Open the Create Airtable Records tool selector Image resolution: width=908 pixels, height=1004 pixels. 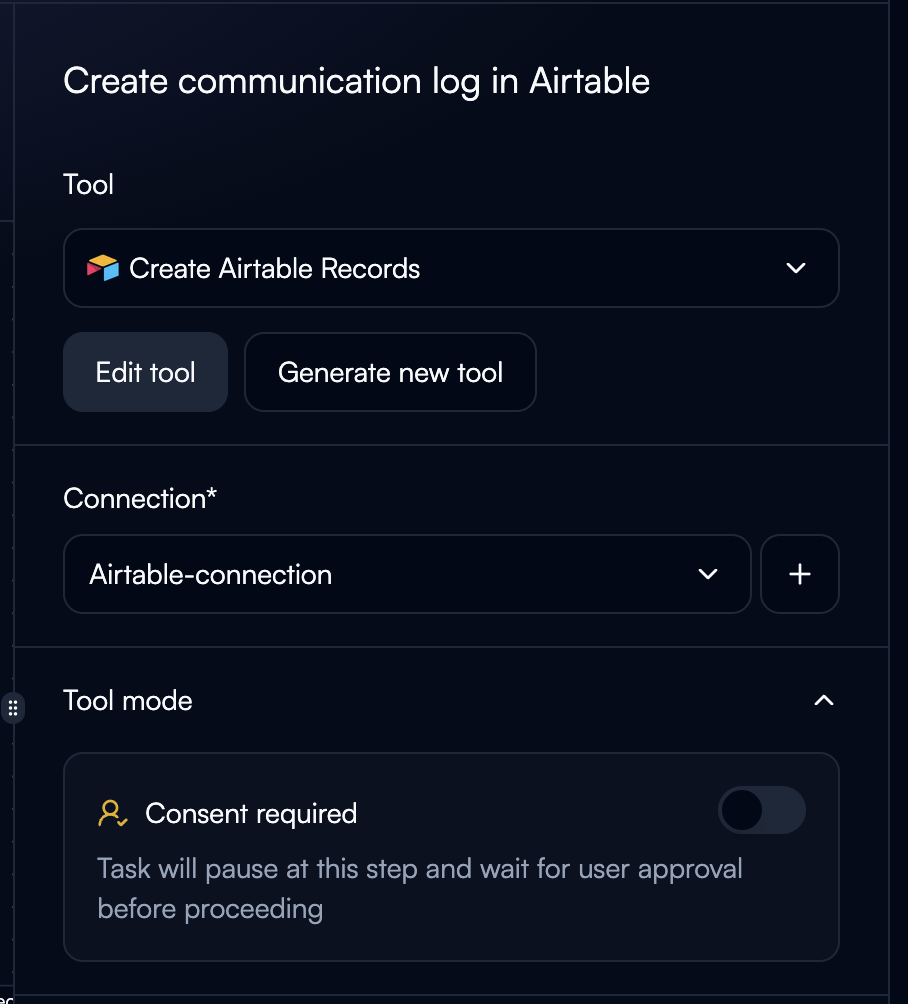coord(450,268)
